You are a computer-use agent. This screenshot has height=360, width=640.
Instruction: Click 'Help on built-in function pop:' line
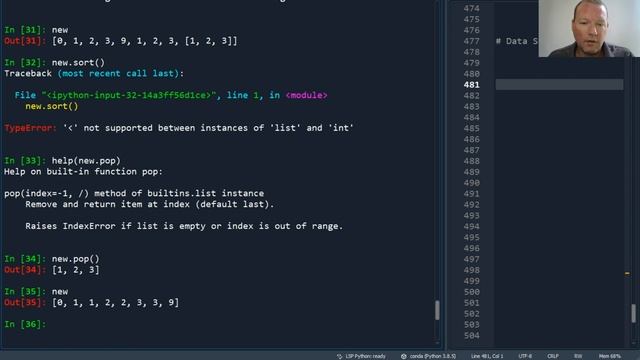click(x=83, y=171)
